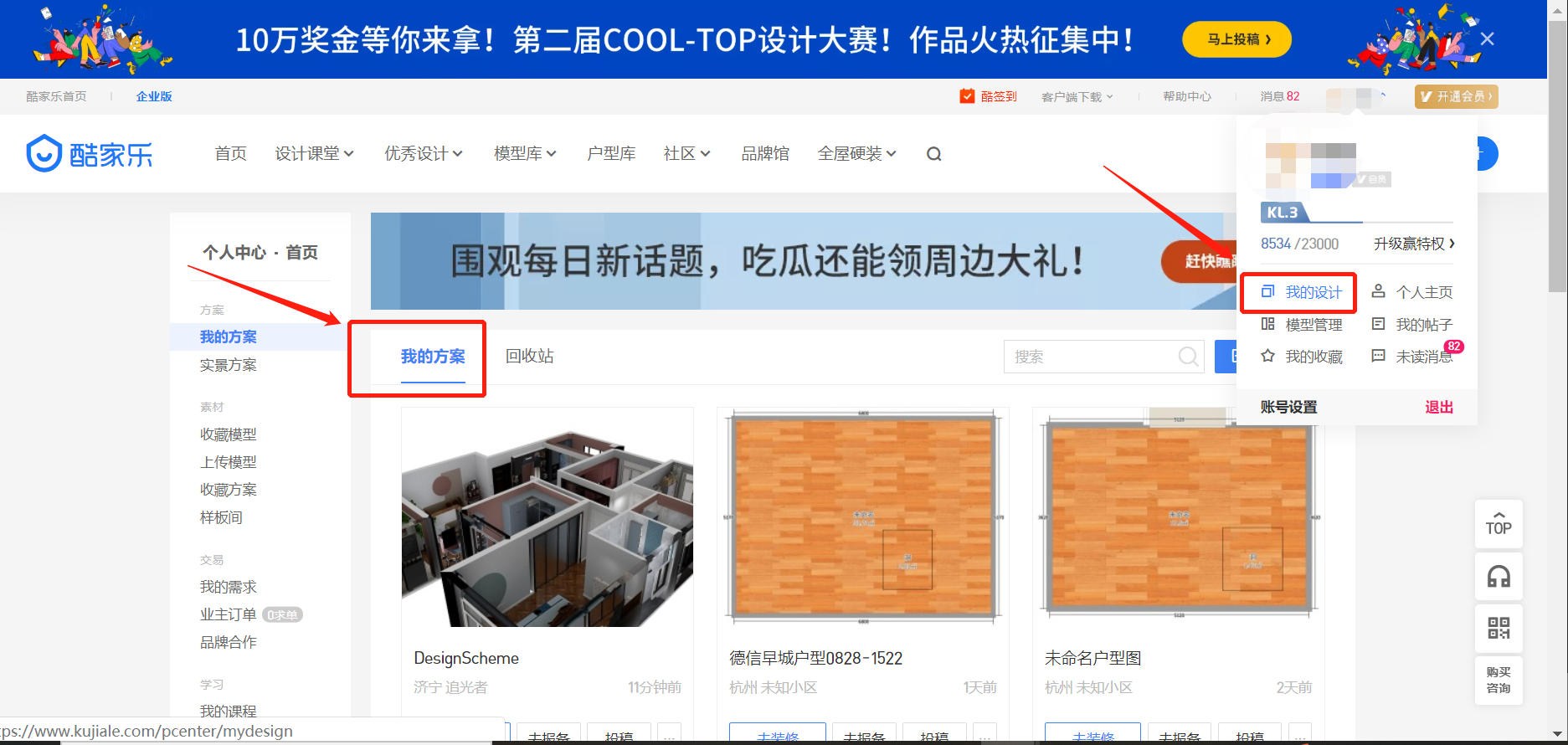Viewport: 1568px width, 745px height.
Task: Open 我的设计 in account popup
Action: [x=1302, y=292]
